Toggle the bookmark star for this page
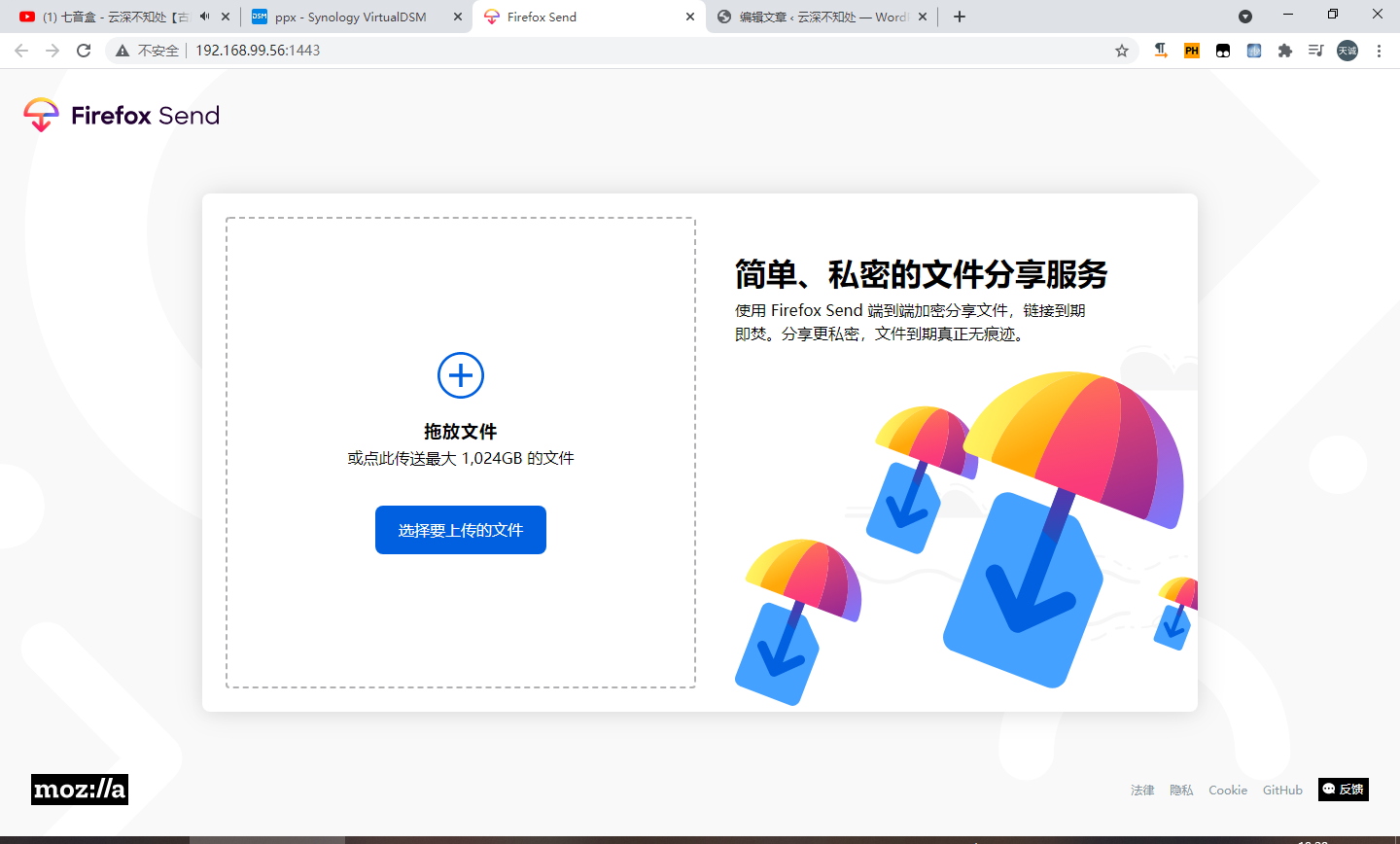The height and width of the screenshot is (844, 1400). tap(1123, 51)
